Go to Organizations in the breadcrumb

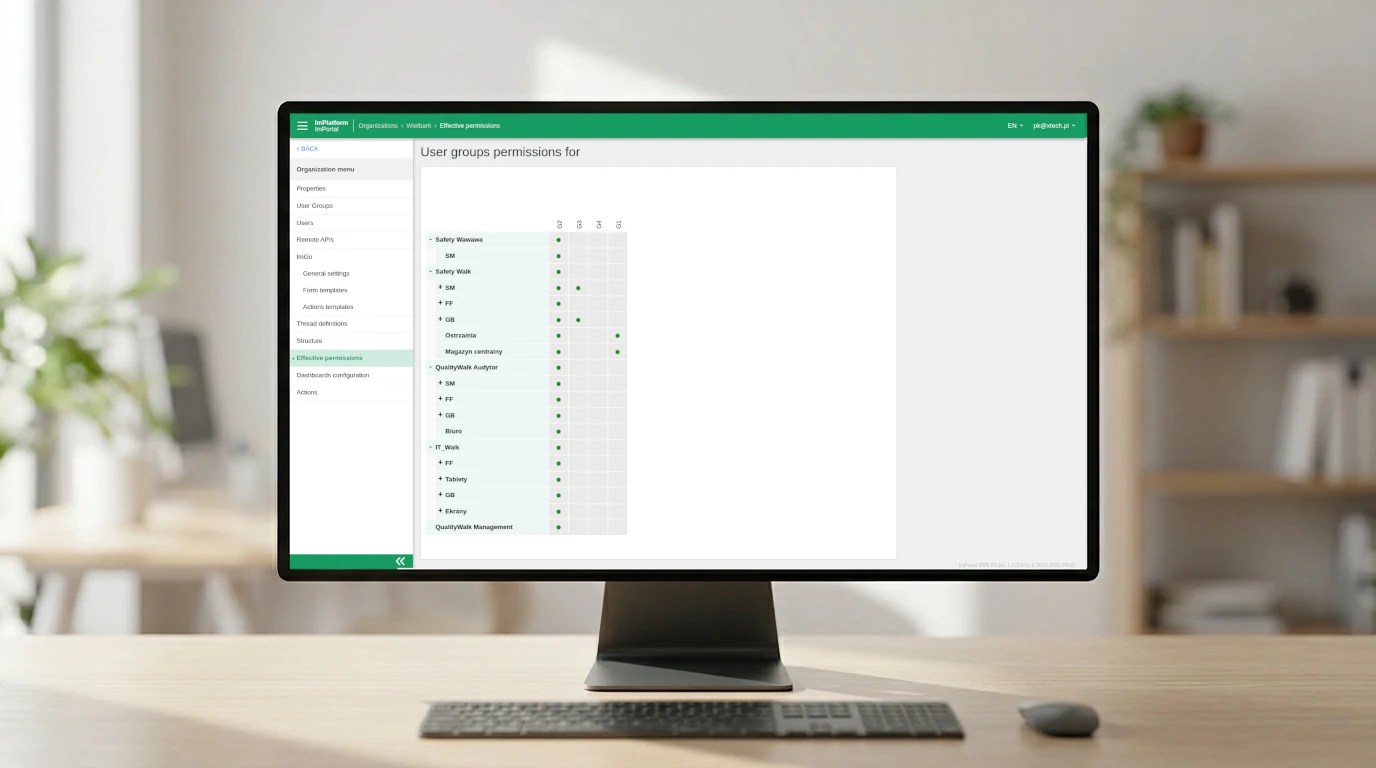tap(378, 126)
